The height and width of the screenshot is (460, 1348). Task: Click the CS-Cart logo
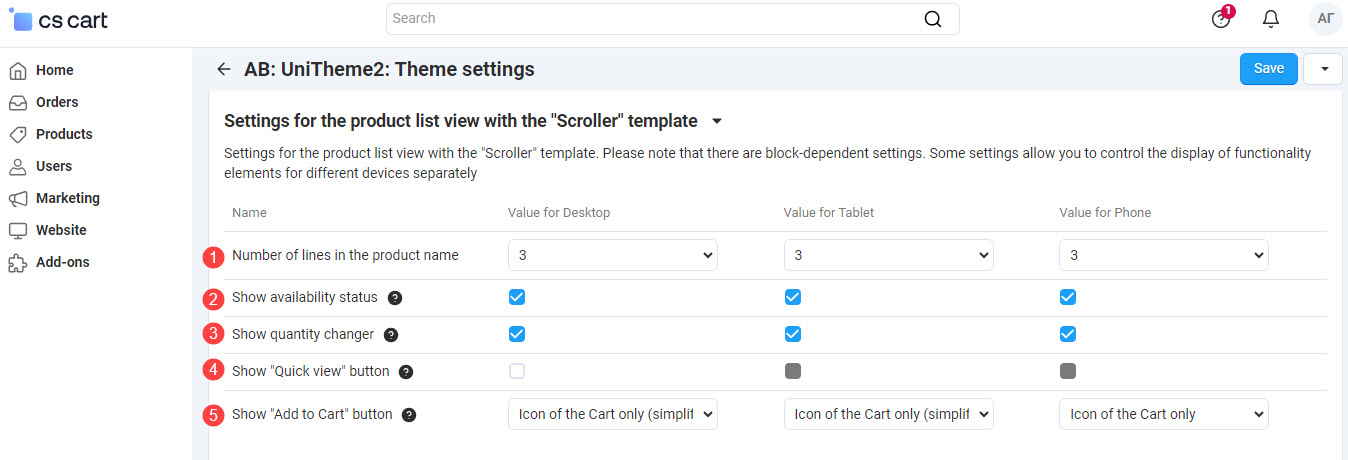click(x=60, y=19)
